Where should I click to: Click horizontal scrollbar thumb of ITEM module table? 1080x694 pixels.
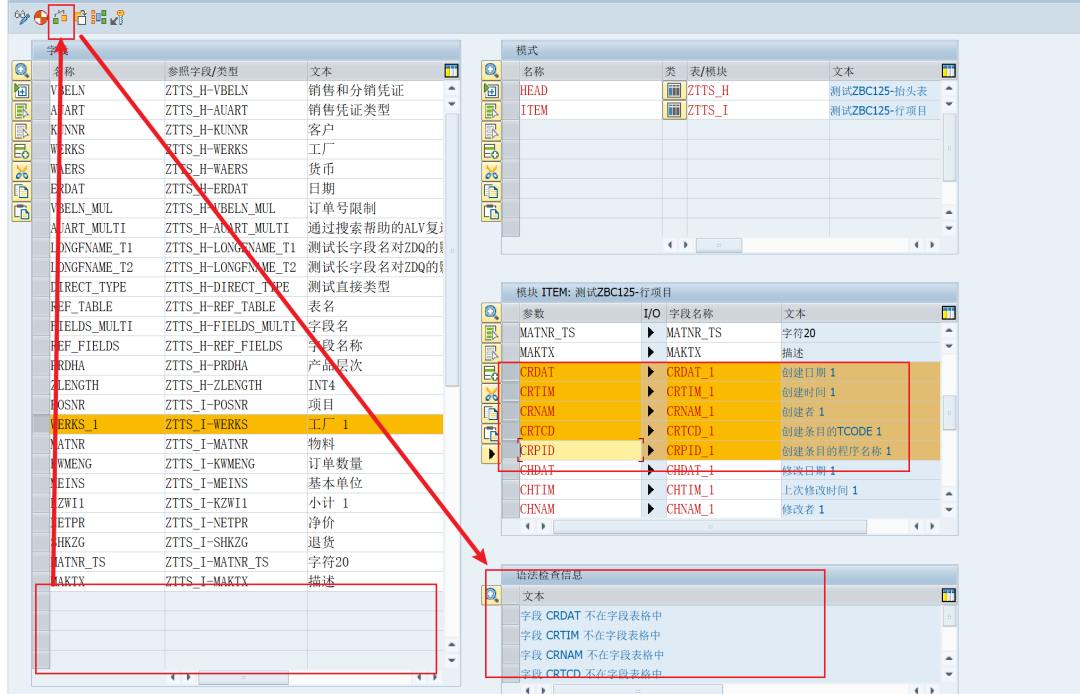pos(709,527)
